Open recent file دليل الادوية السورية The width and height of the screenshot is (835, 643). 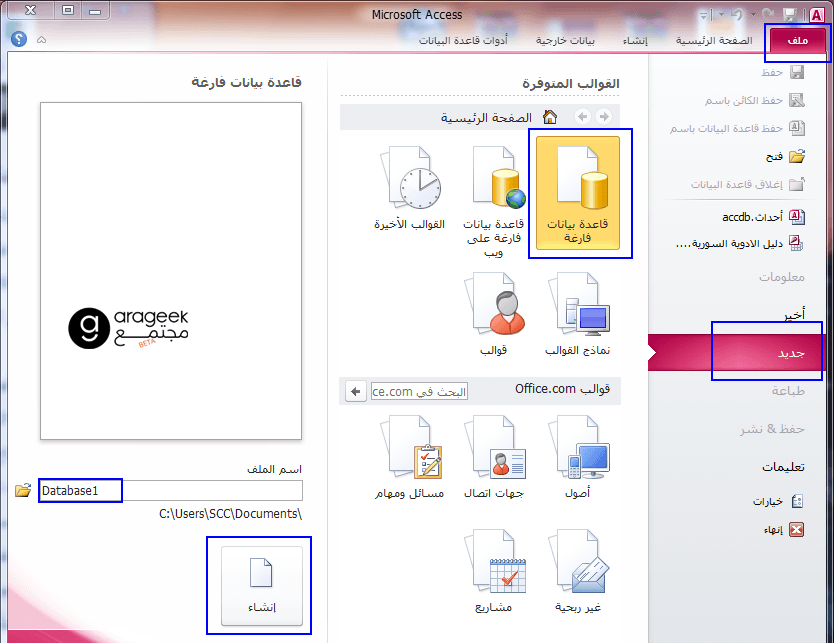(x=739, y=243)
